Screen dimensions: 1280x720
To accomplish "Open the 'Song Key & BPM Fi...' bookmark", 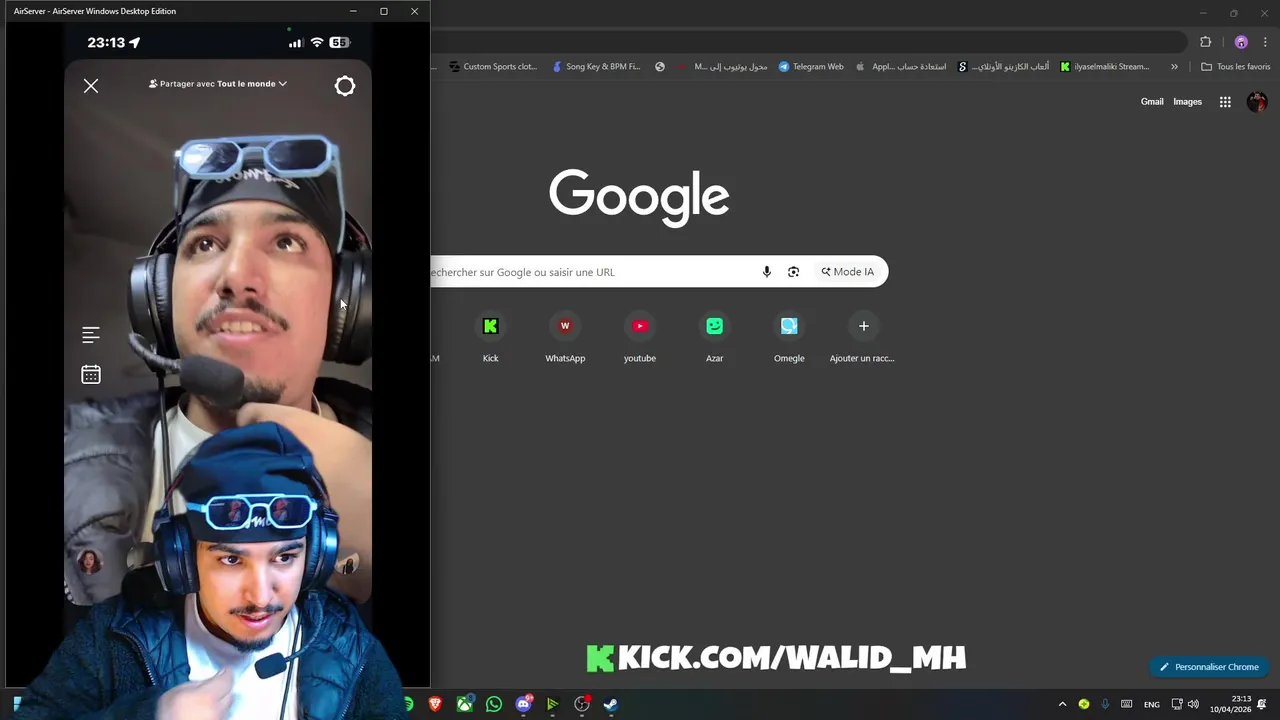I will 596,67.
